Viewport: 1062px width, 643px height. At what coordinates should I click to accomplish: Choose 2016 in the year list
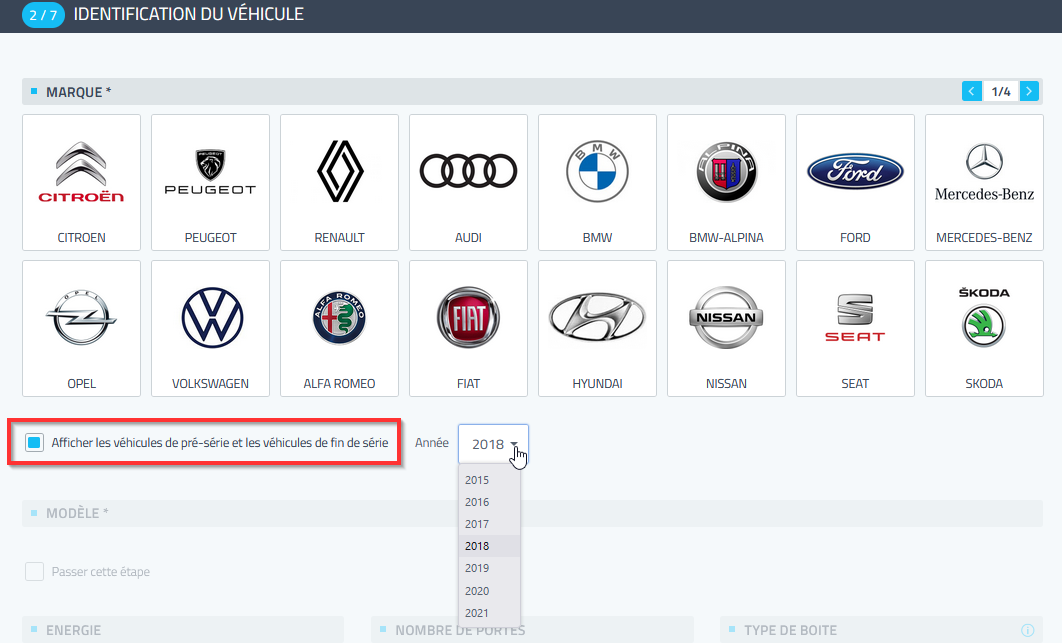489,502
